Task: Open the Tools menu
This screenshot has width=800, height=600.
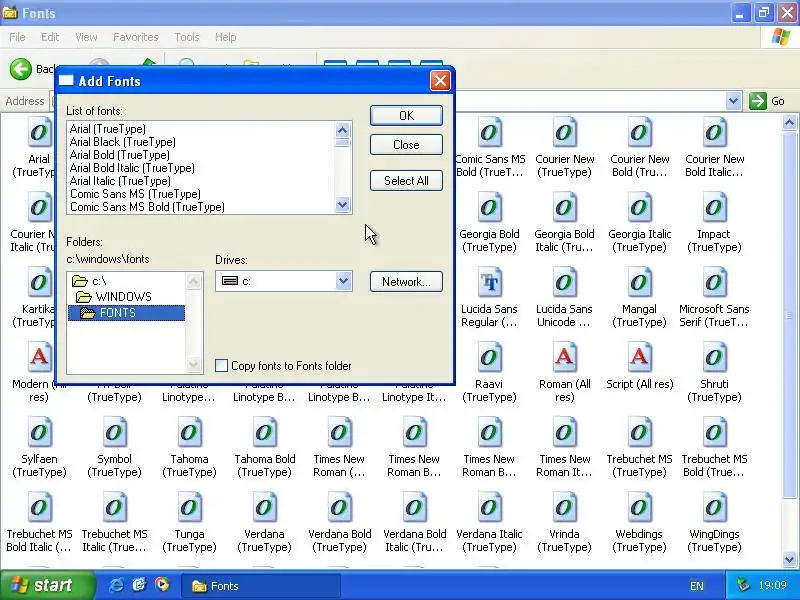Action: 187,37
